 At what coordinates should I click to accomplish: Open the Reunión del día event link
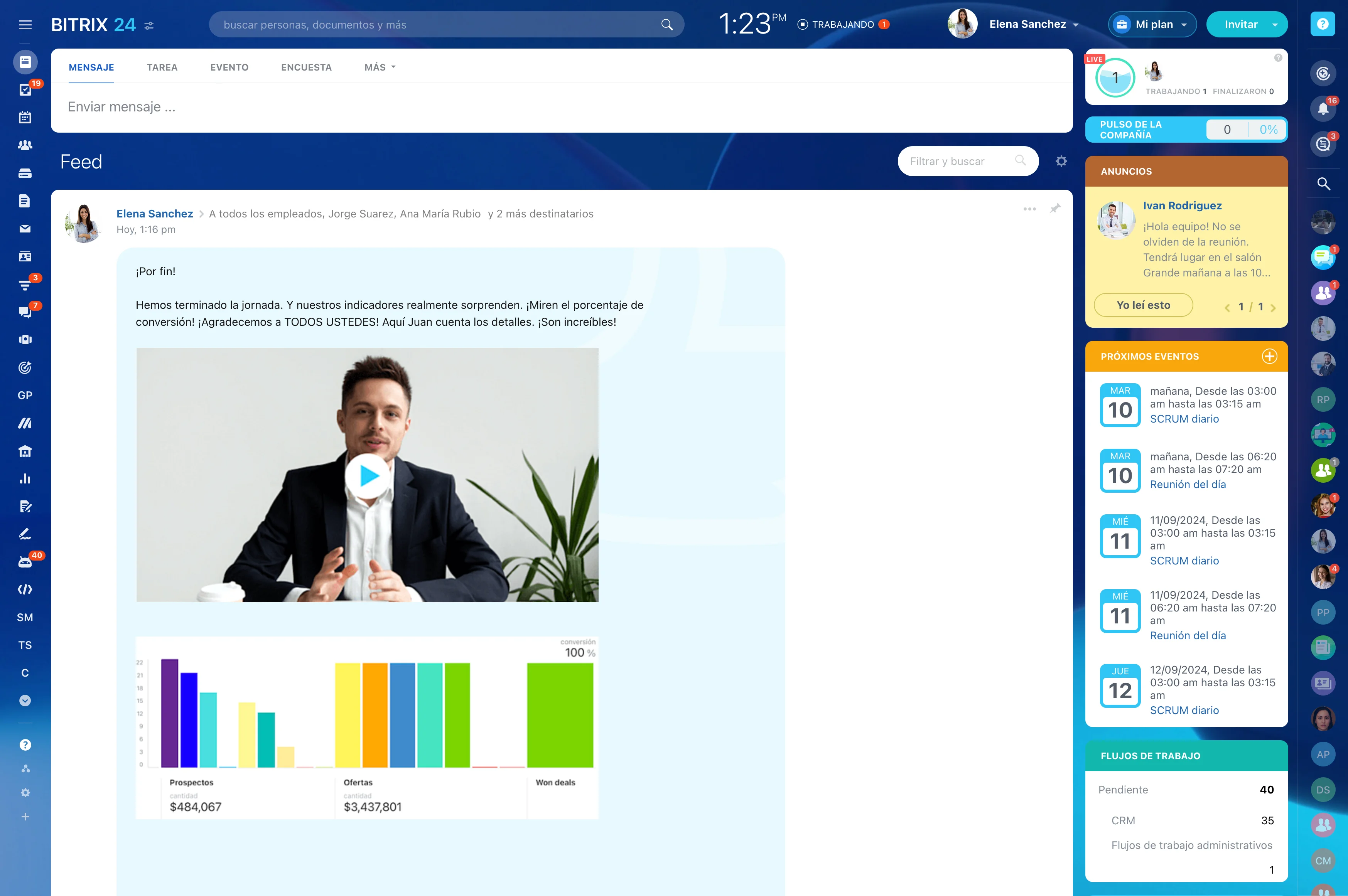[x=1188, y=485]
